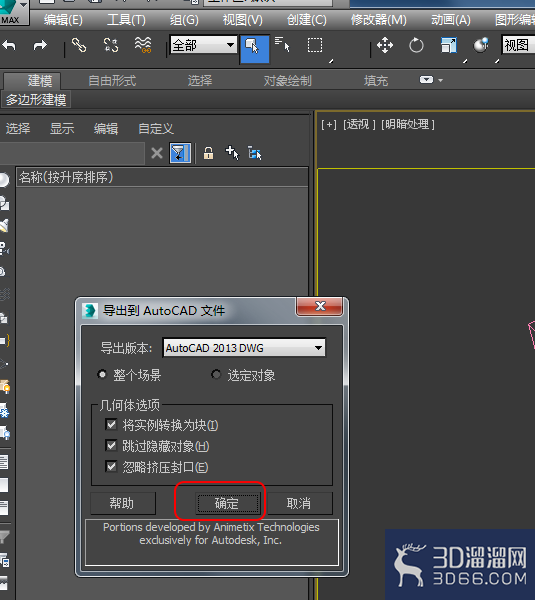This screenshot has height=600, width=535.
Task: Select the 整个场景 radio option
Action: click(x=102, y=375)
